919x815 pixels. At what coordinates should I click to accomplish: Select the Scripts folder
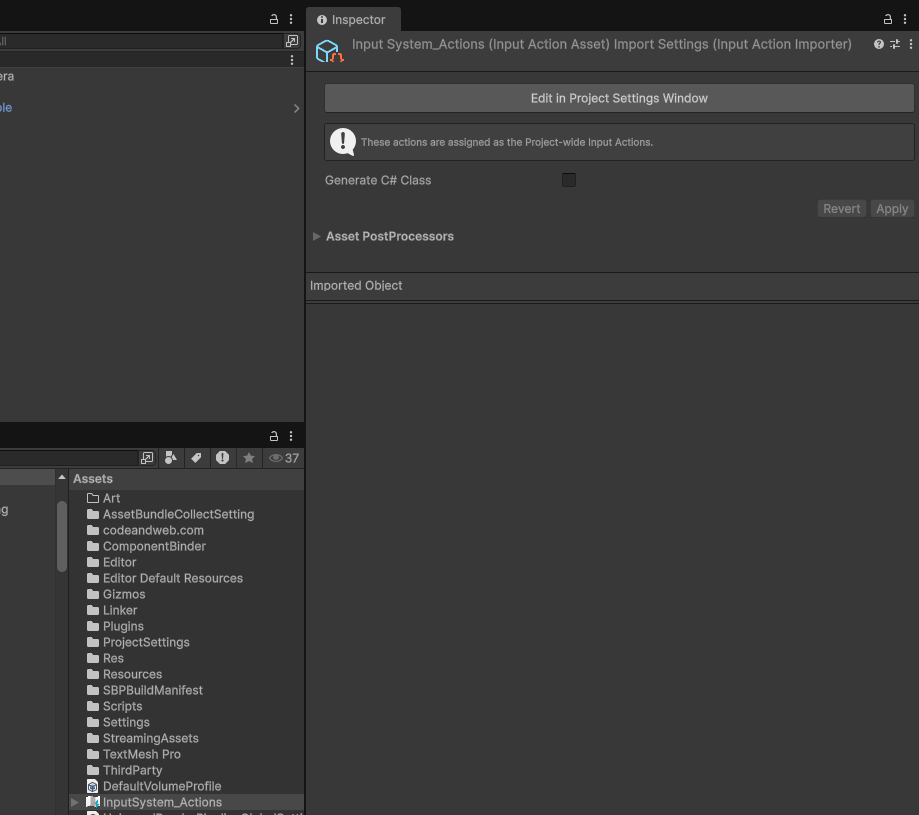click(x=186, y=707)
